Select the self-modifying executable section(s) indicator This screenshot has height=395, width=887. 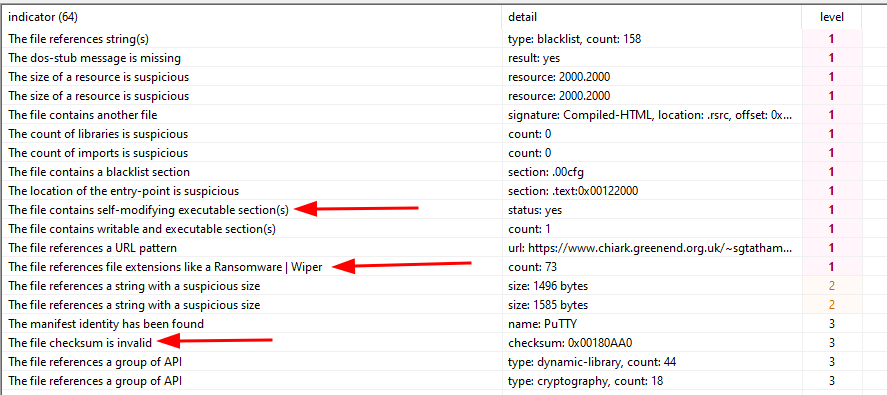tap(148, 210)
